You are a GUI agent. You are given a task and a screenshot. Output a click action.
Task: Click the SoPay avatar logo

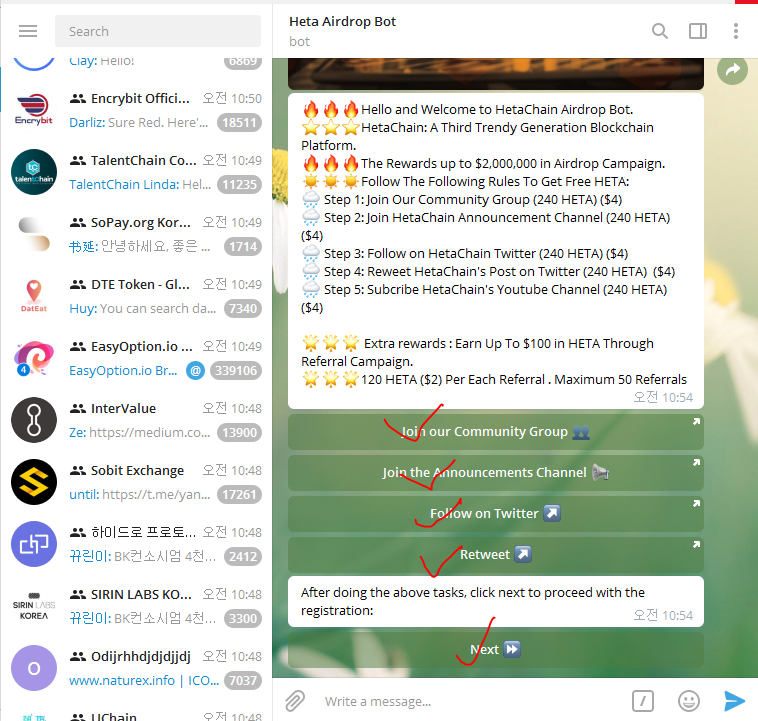(x=34, y=234)
